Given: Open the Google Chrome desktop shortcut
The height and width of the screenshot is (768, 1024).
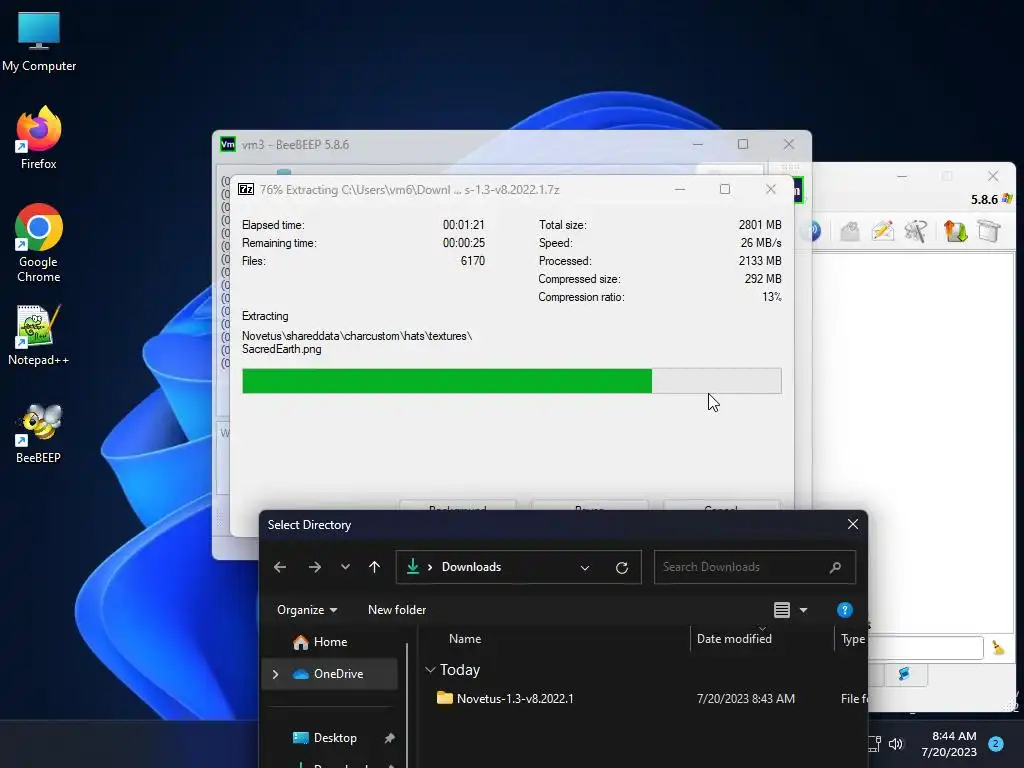Looking at the screenshot, I should pos(39,243).
